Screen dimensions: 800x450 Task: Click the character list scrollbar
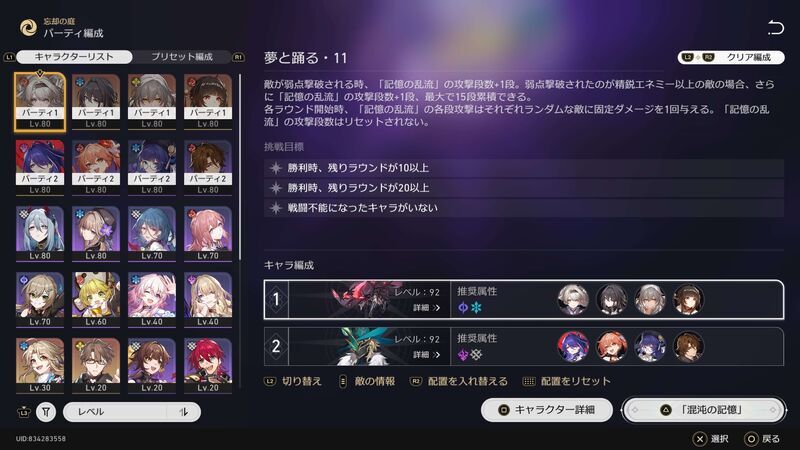[x=240, y=168]
